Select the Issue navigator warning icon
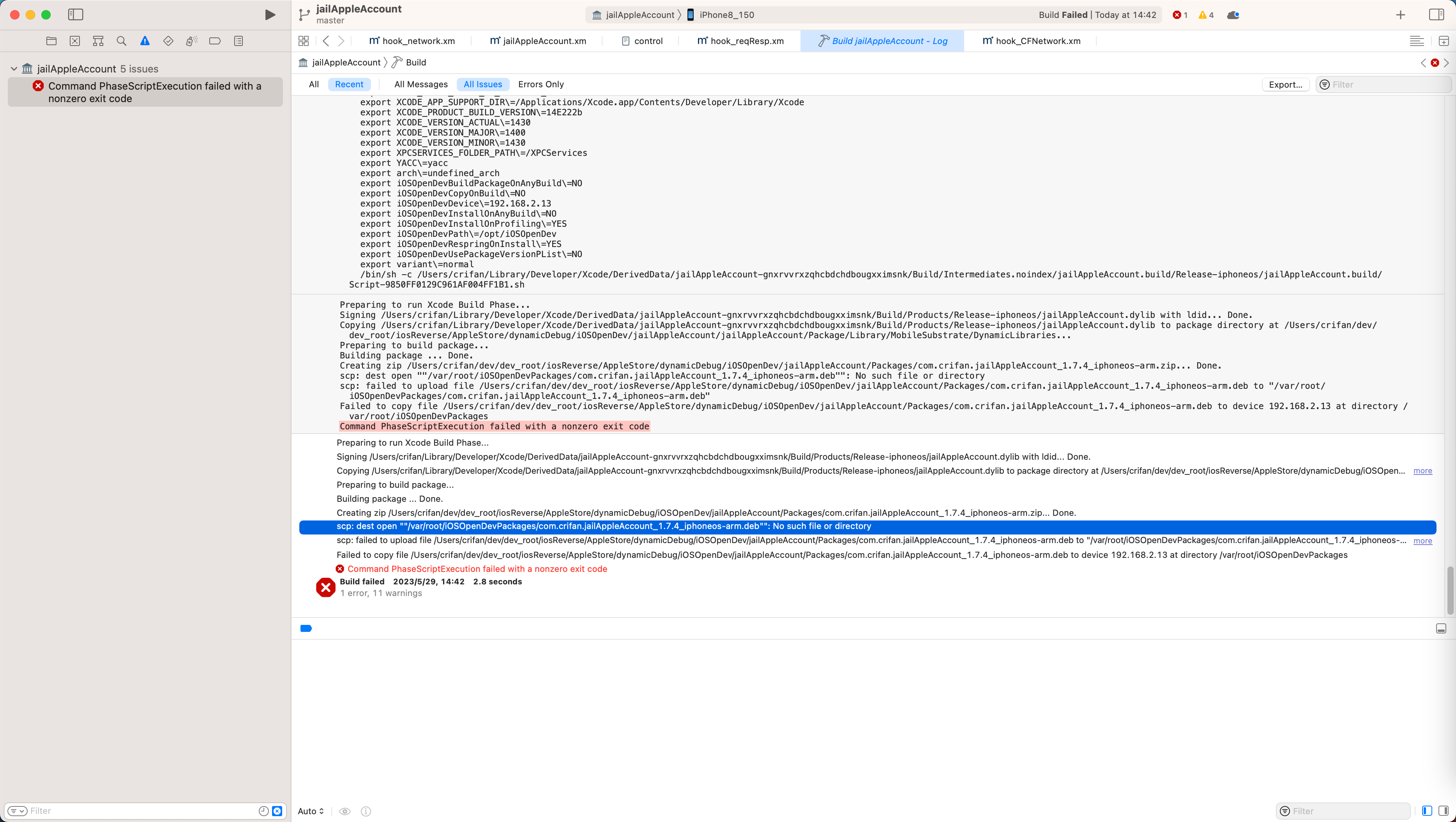 pos(145,41)
